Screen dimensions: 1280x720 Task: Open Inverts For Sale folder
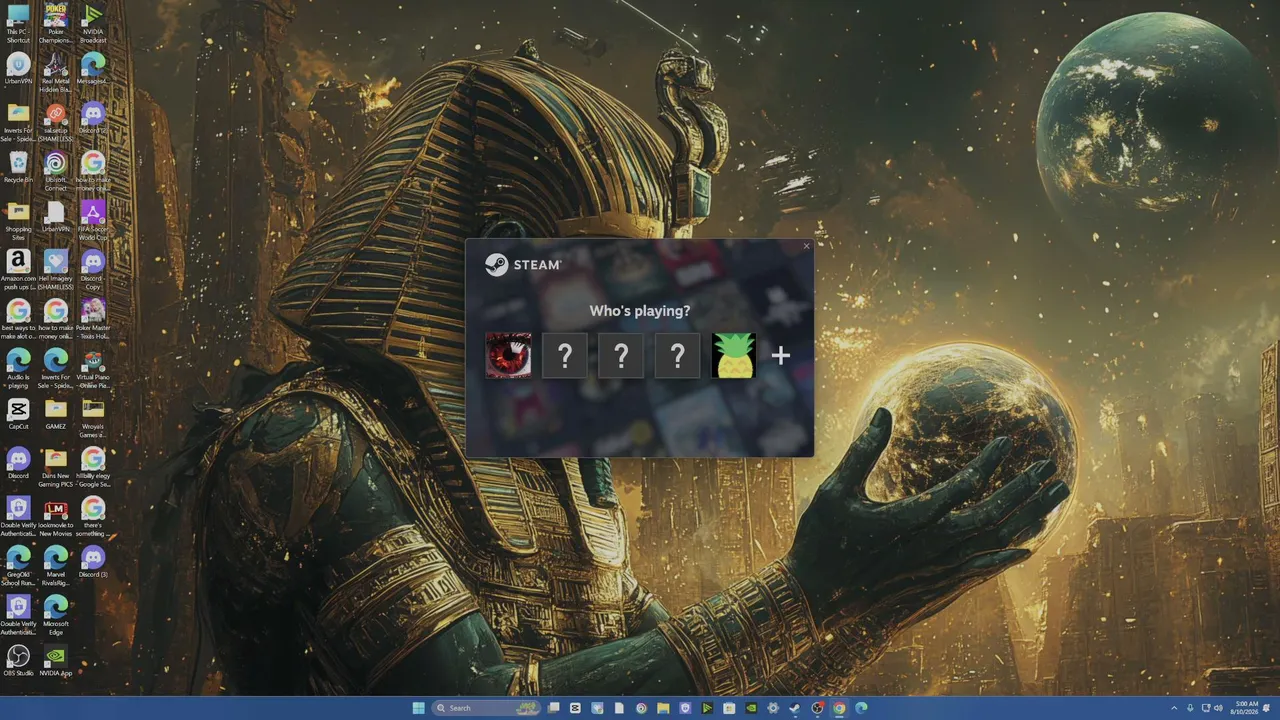click(18, 122)
